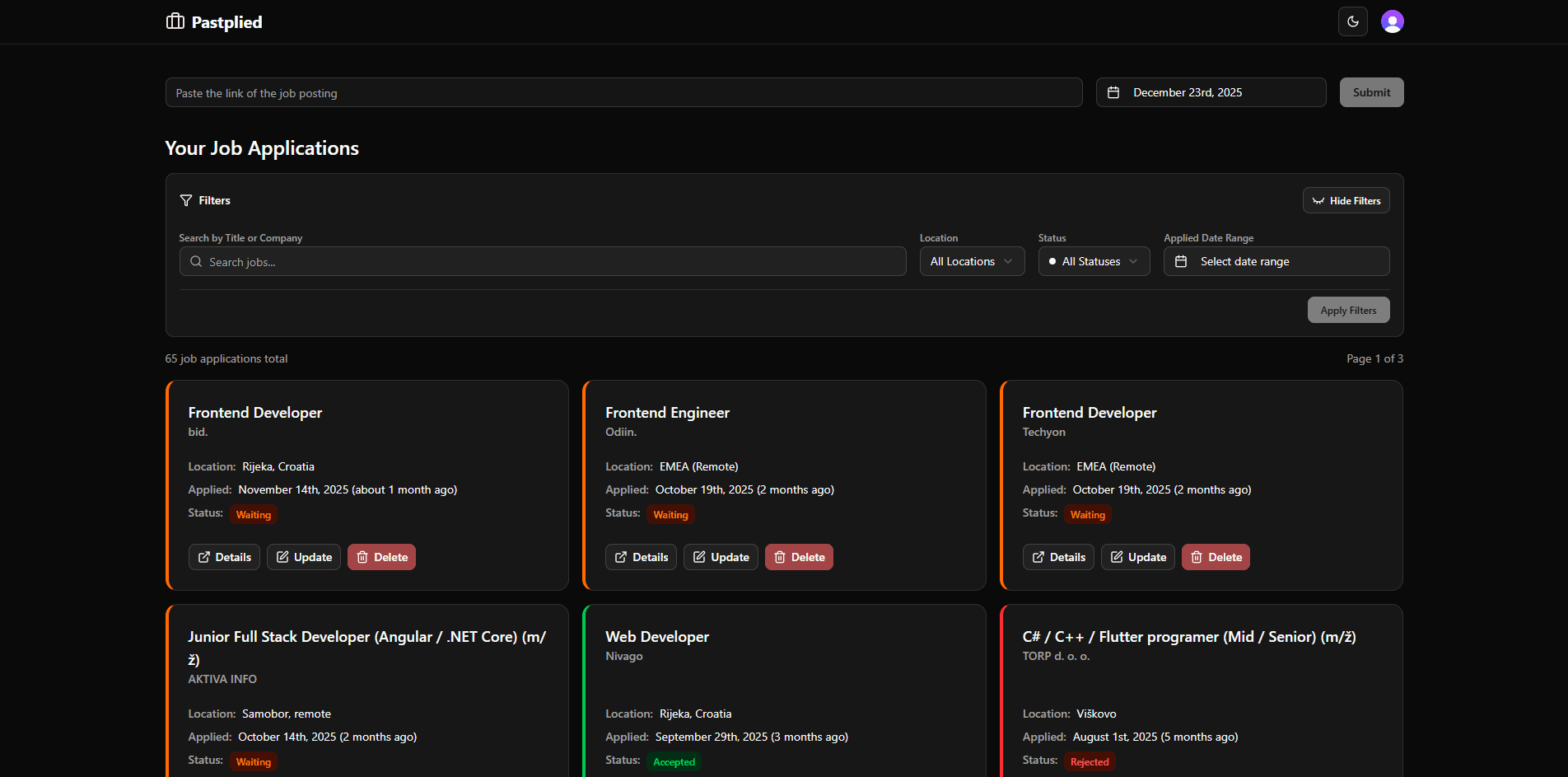Click the Waiting status badge on bid. card

[x=254, y=515]
